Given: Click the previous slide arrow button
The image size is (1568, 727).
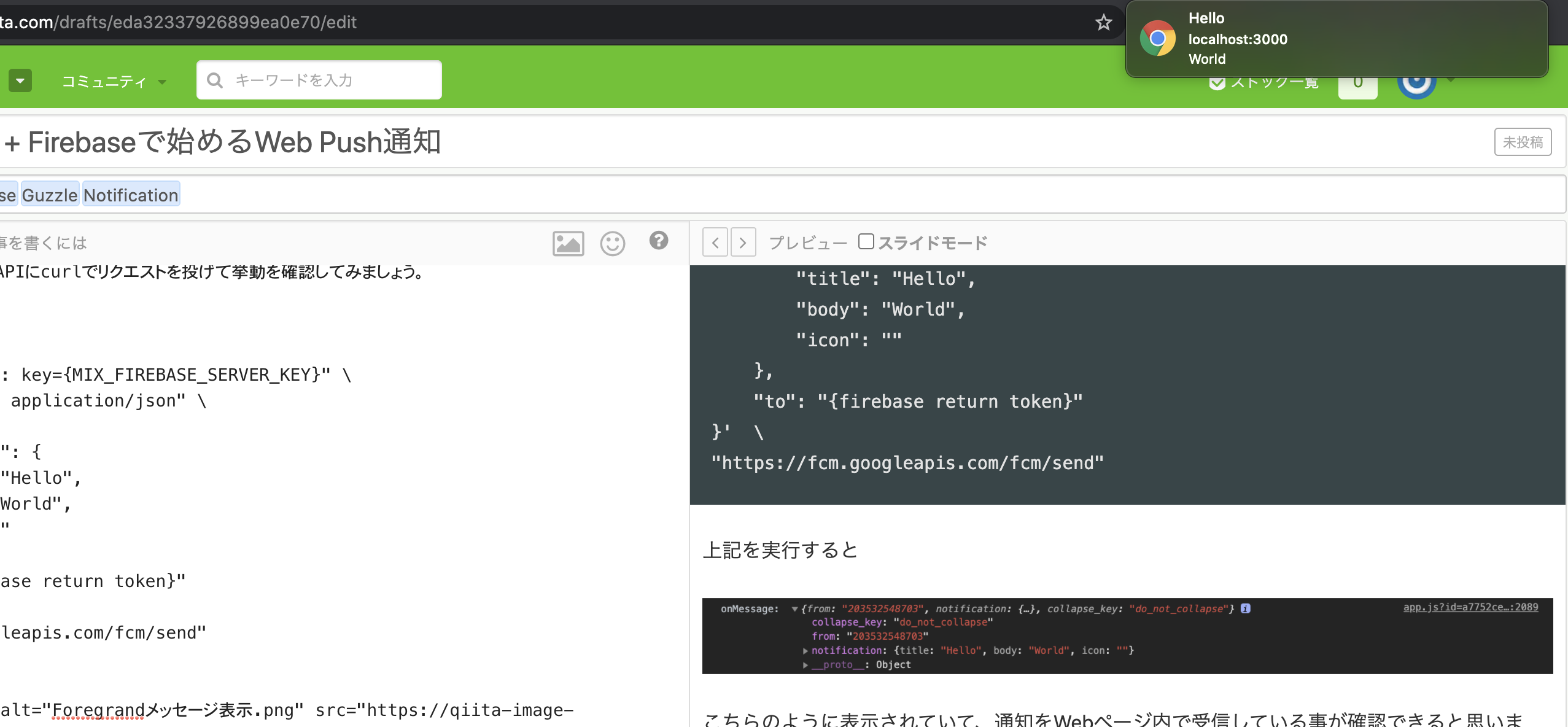Looking at the screenshot, I should (x=715, y=242).
